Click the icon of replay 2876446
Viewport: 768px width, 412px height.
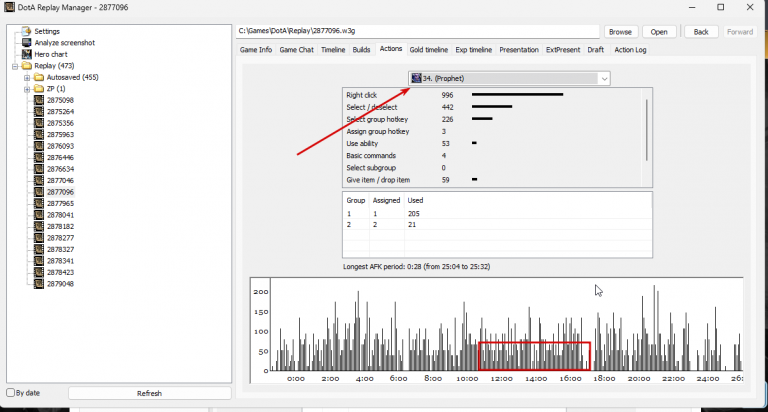(39, 157)
